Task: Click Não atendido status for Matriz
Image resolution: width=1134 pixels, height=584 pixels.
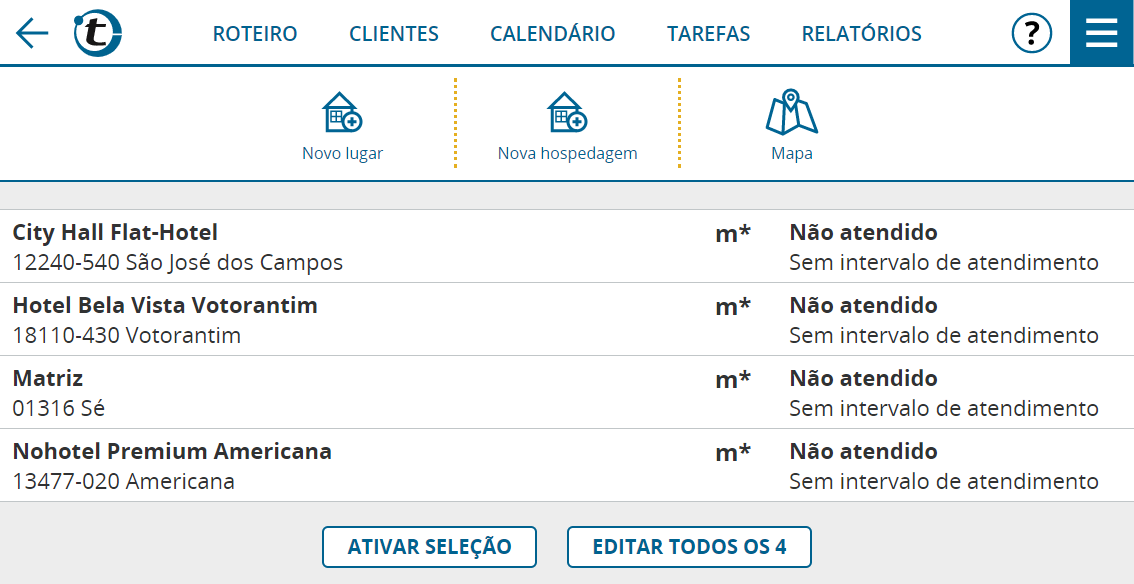Action: [864, 378]
